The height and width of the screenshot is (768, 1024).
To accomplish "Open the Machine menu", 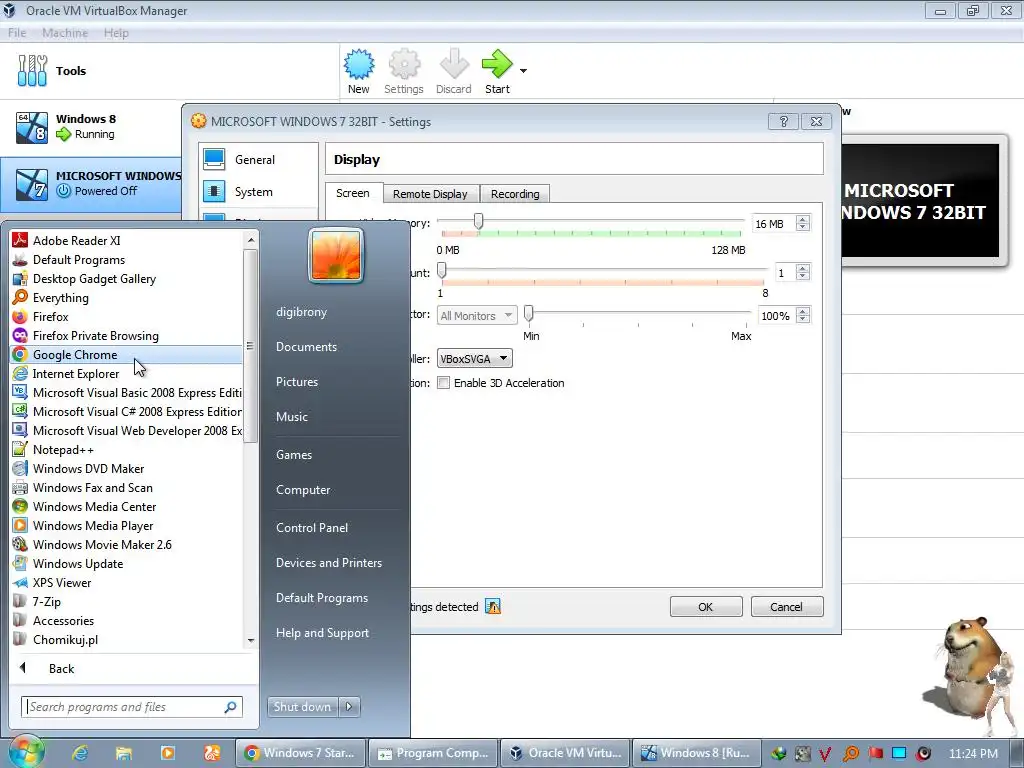I will tap(65, 33).
